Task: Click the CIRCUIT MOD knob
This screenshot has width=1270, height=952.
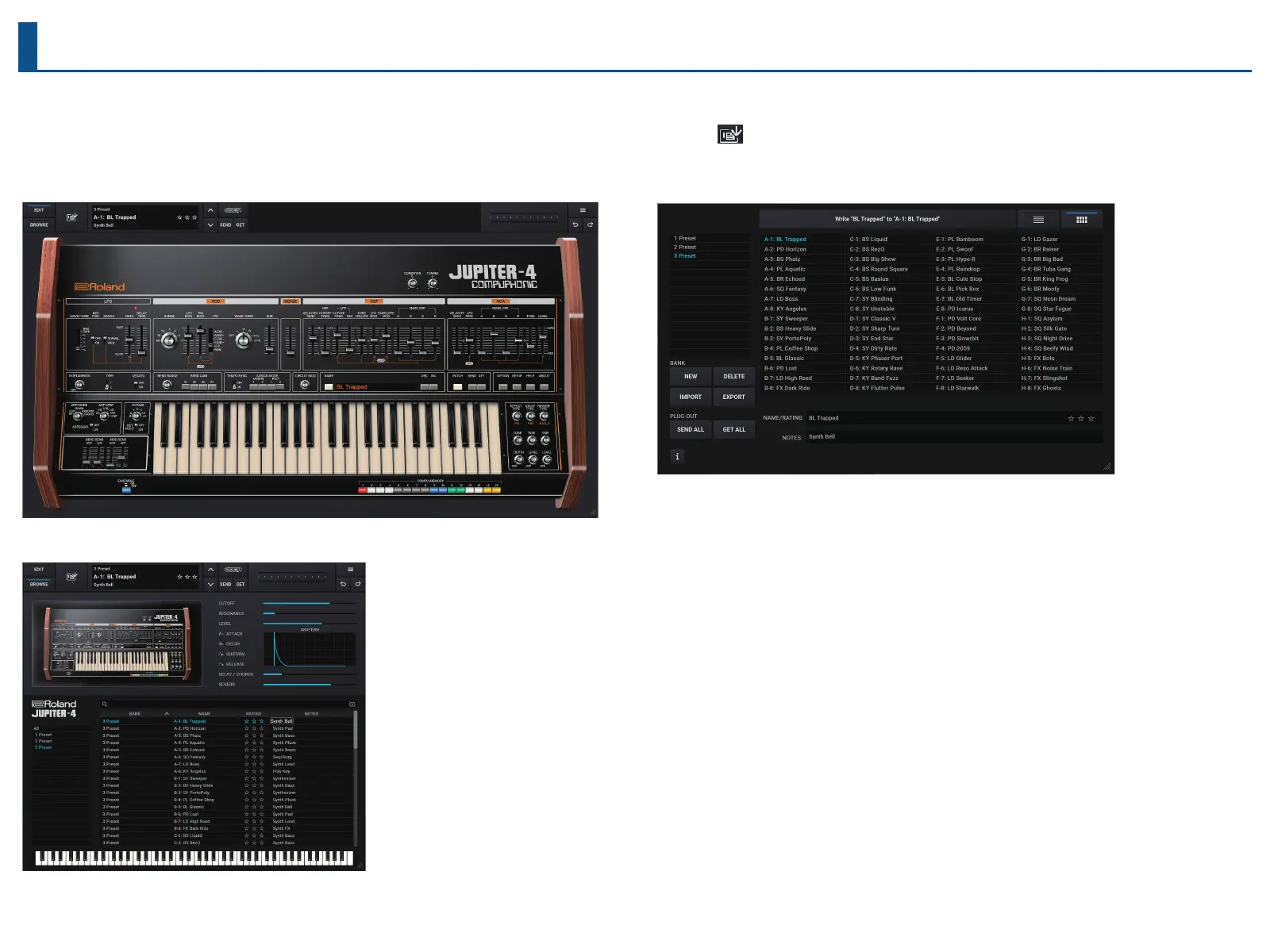Action: pyautogui.click(x=305, y=385)
